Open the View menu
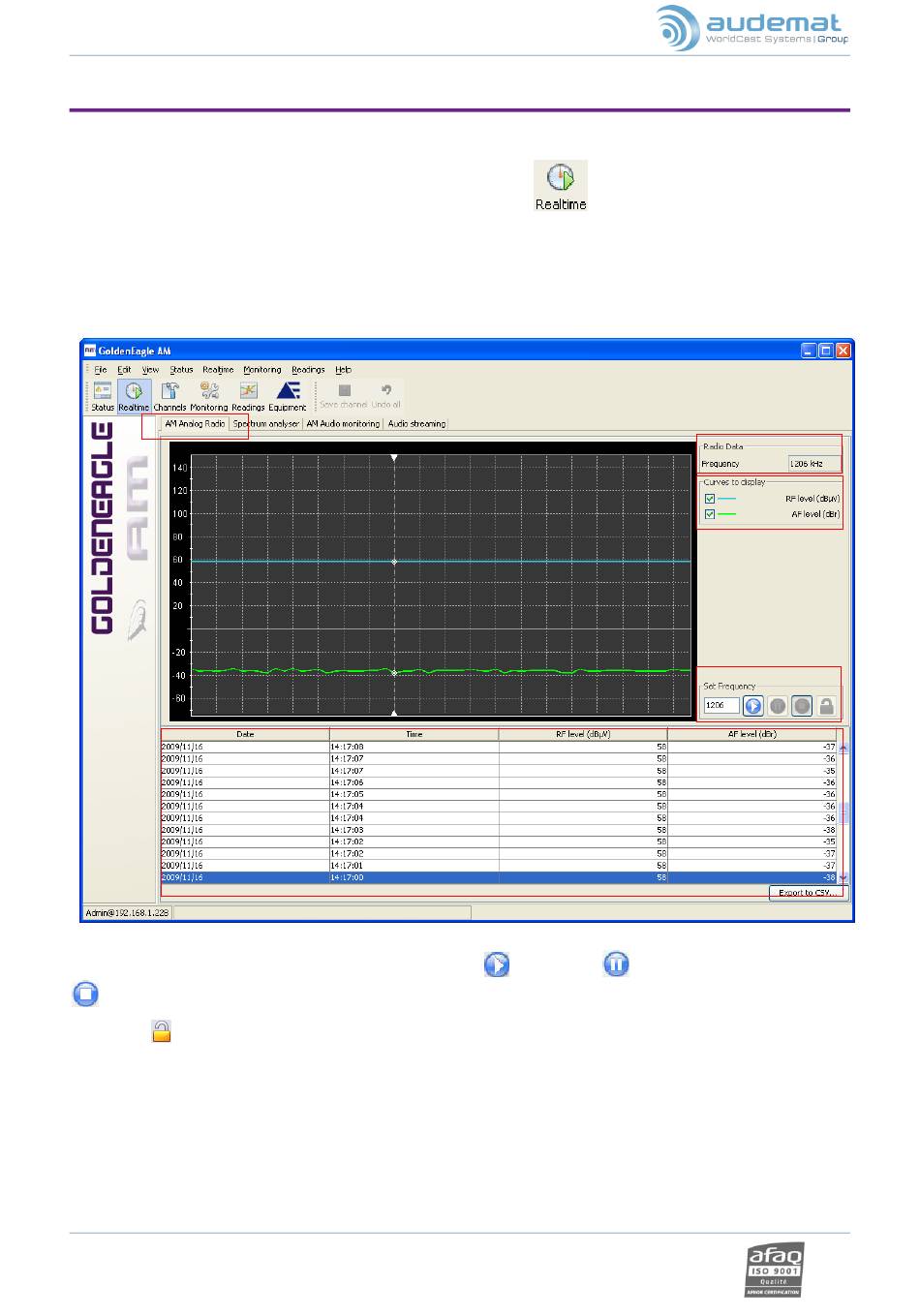This screenshot has width=920, height=1316. (150, 370)
